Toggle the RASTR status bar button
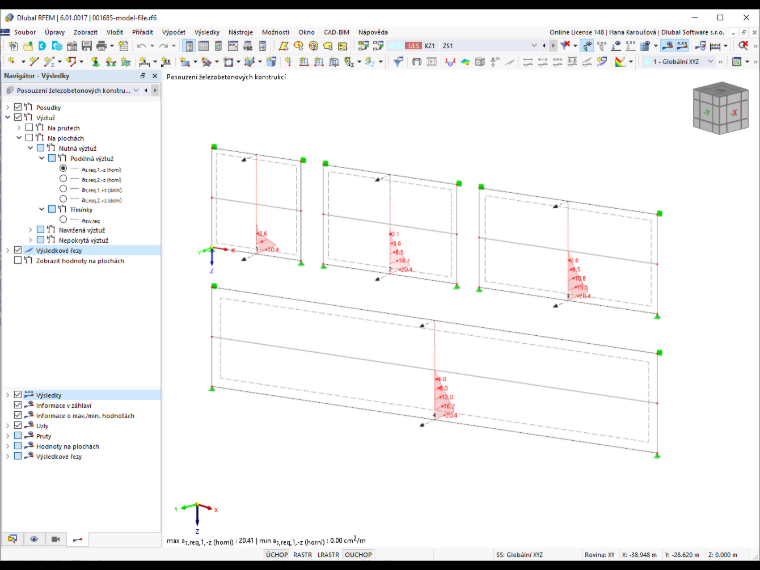 tap(302, 554)
